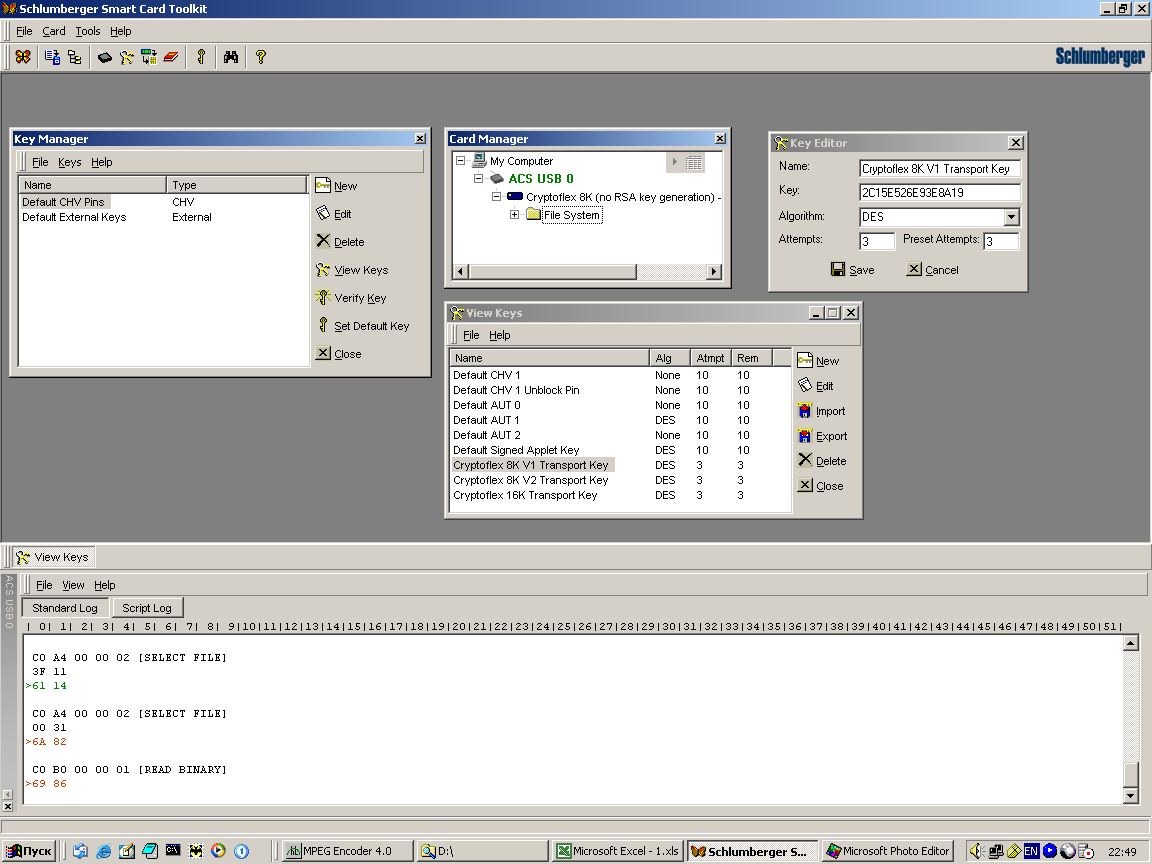Click Set Default Key button
1152x864 pixels.
(363, 325)
